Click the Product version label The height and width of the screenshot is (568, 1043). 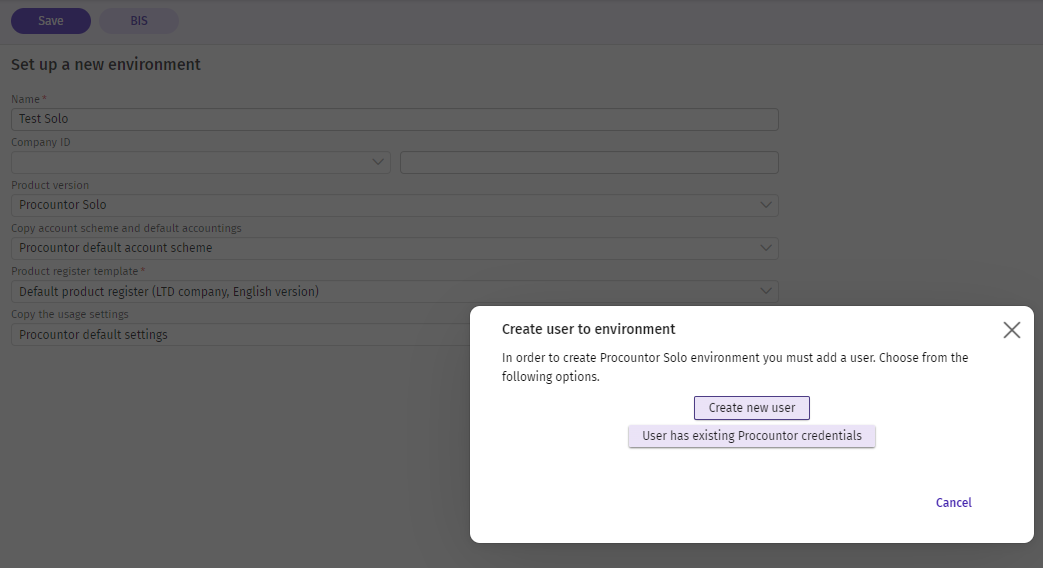pos(50,185)
